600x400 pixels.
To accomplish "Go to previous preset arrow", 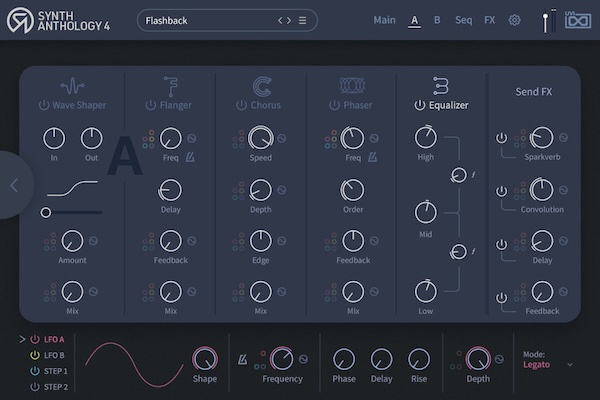I will coord(280,20).
